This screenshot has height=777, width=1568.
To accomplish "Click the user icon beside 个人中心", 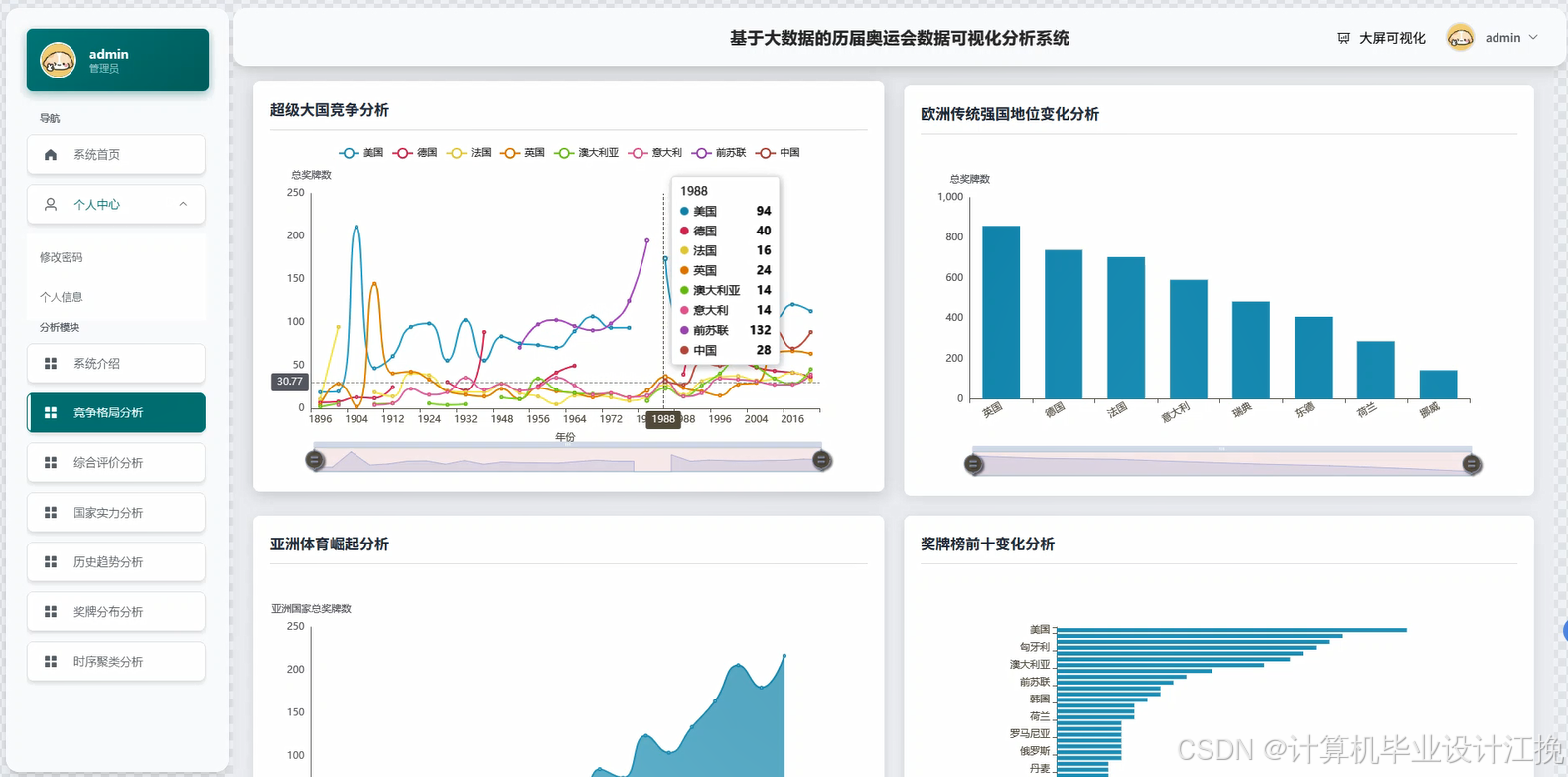I will pyautogui.click(x=51, y=205).
